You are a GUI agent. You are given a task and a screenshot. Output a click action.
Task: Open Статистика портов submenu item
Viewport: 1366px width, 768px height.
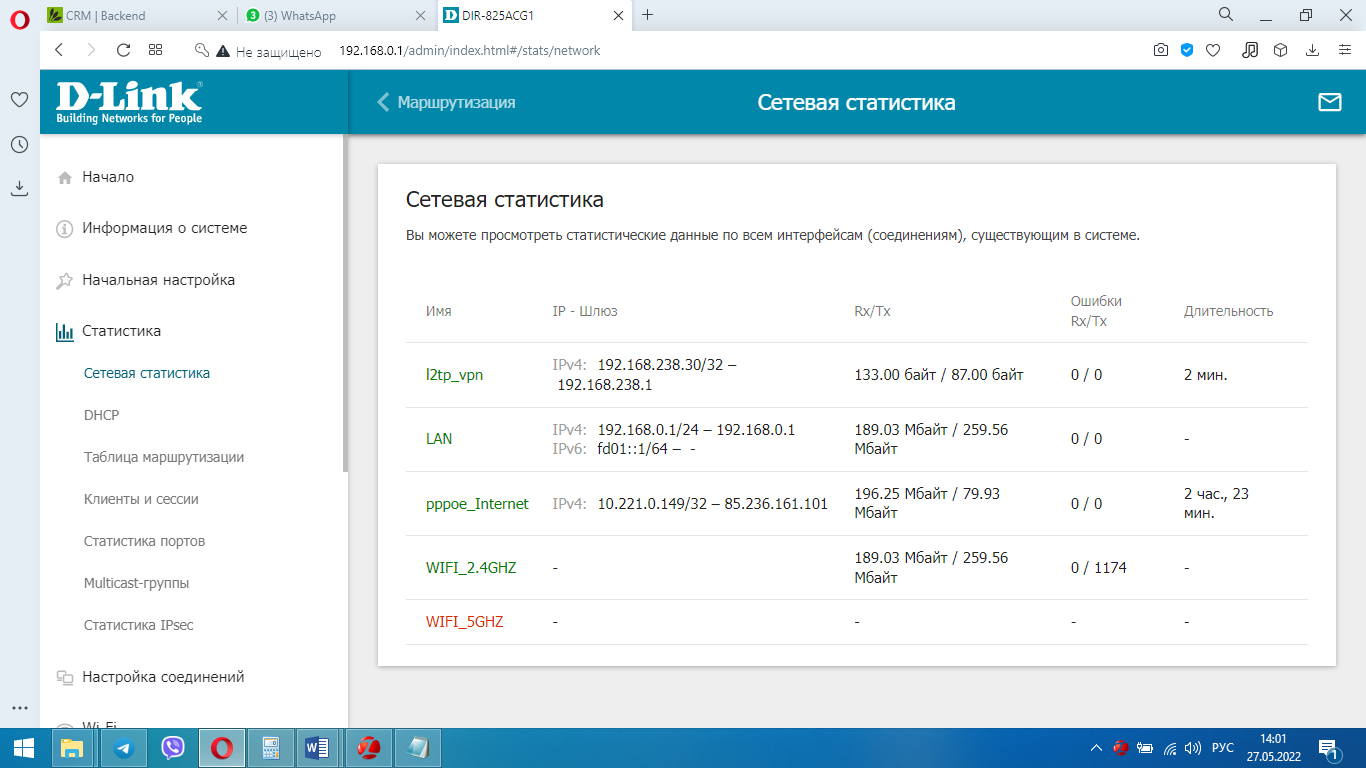[145, 541]
